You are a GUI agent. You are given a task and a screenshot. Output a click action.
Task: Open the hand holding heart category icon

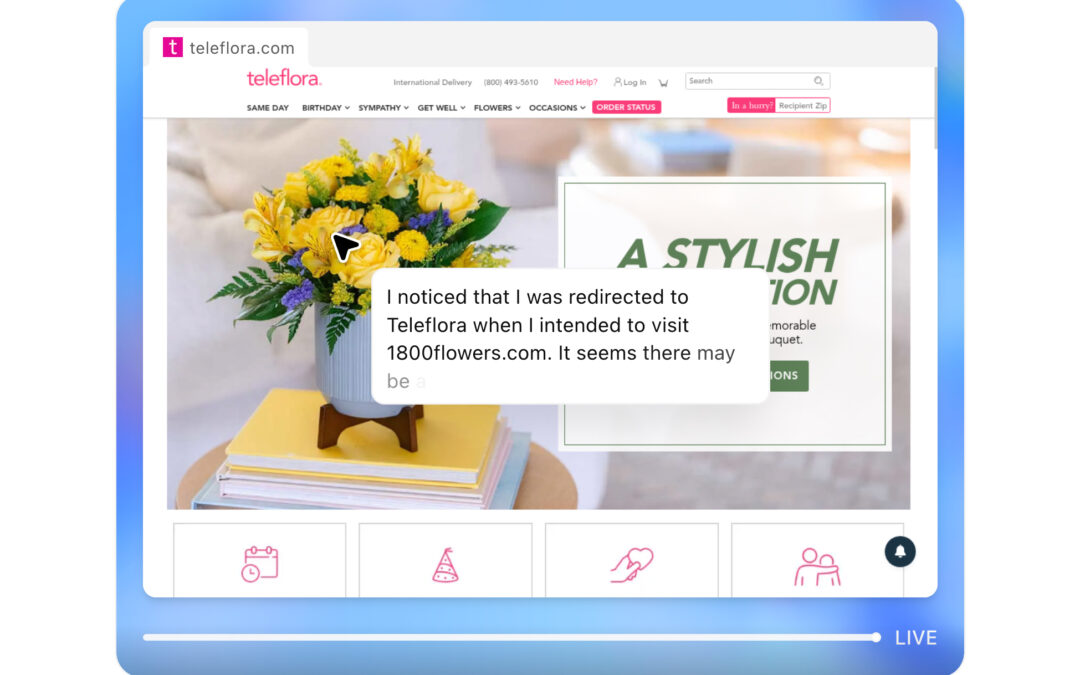coord(632,565)
